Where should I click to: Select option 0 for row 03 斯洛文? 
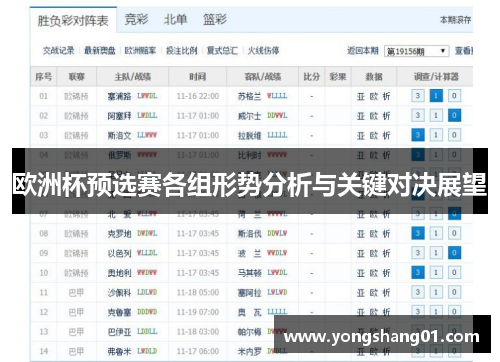[454, 135]
